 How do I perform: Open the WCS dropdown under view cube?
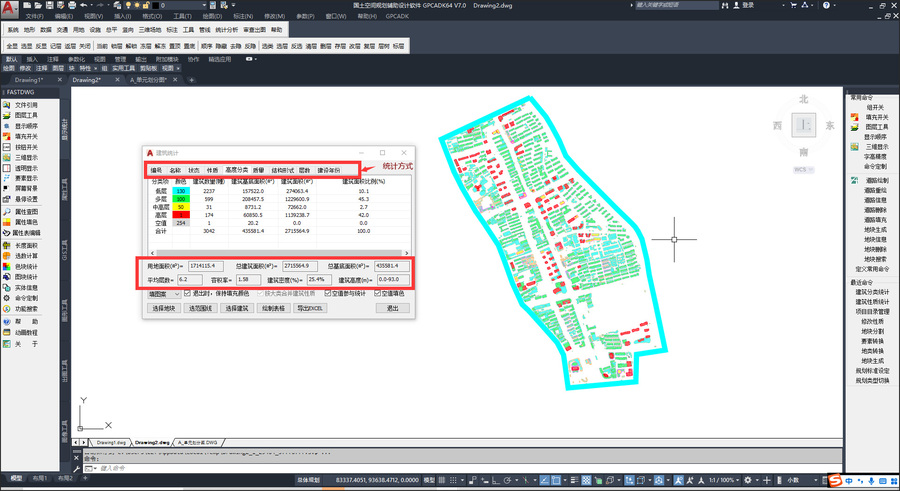[803, 169]
